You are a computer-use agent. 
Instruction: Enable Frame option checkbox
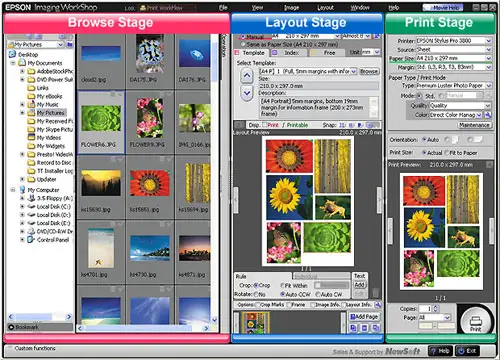(289, 305)
